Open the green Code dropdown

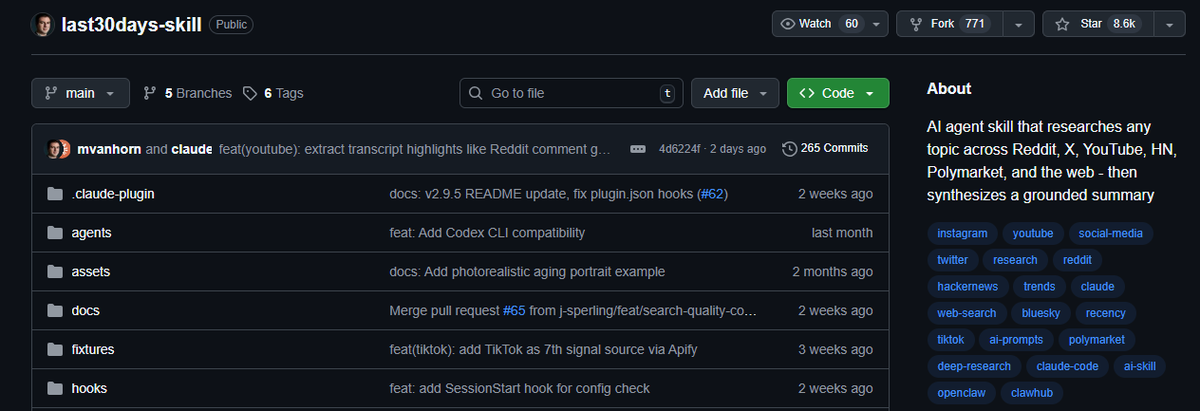(x=838, y=93)
